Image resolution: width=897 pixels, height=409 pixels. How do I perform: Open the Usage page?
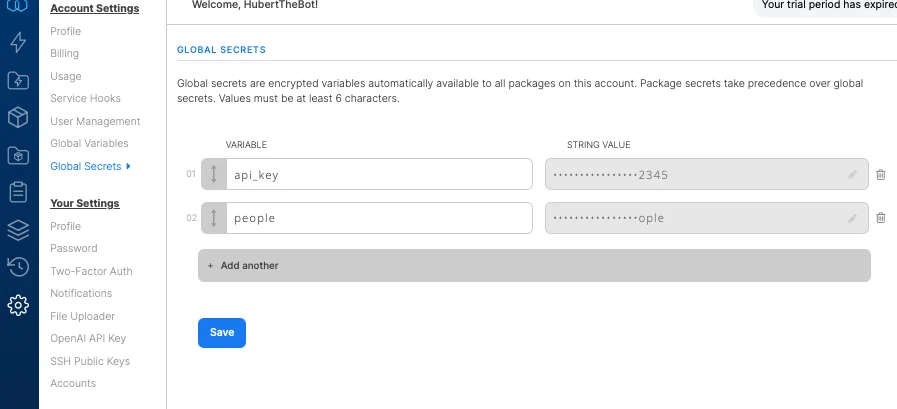click(66, 76)
